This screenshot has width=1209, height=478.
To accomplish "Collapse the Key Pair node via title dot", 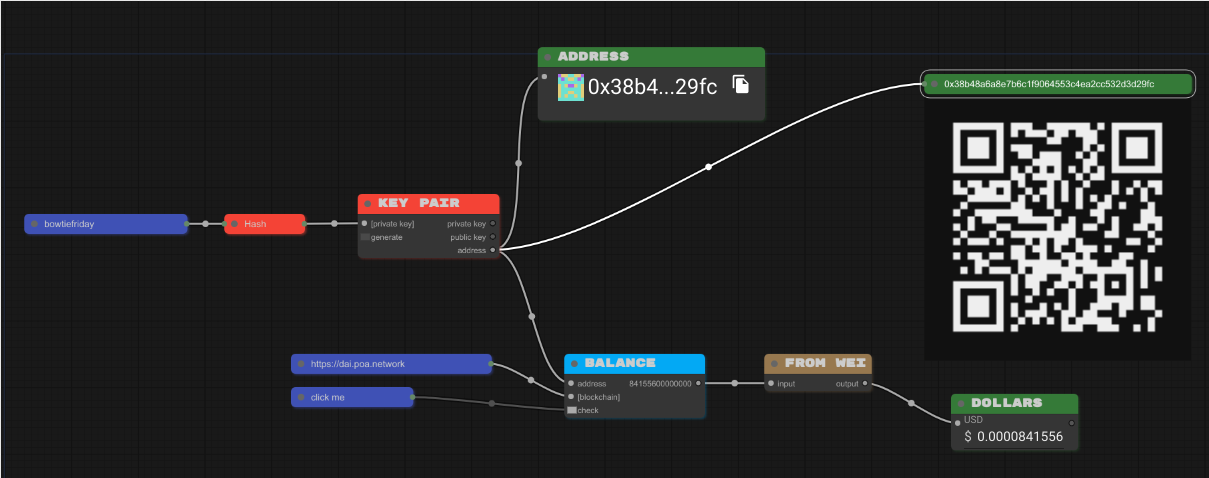I will (x=368, y=203).
